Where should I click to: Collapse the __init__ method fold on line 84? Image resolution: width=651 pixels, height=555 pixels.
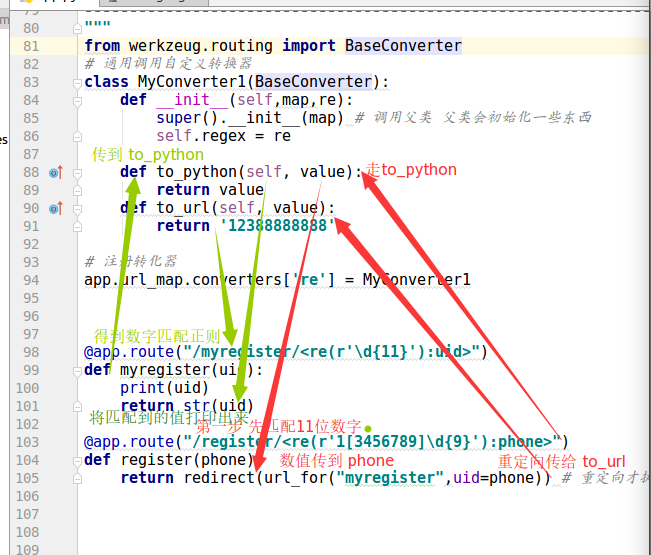tap(77, 101)
